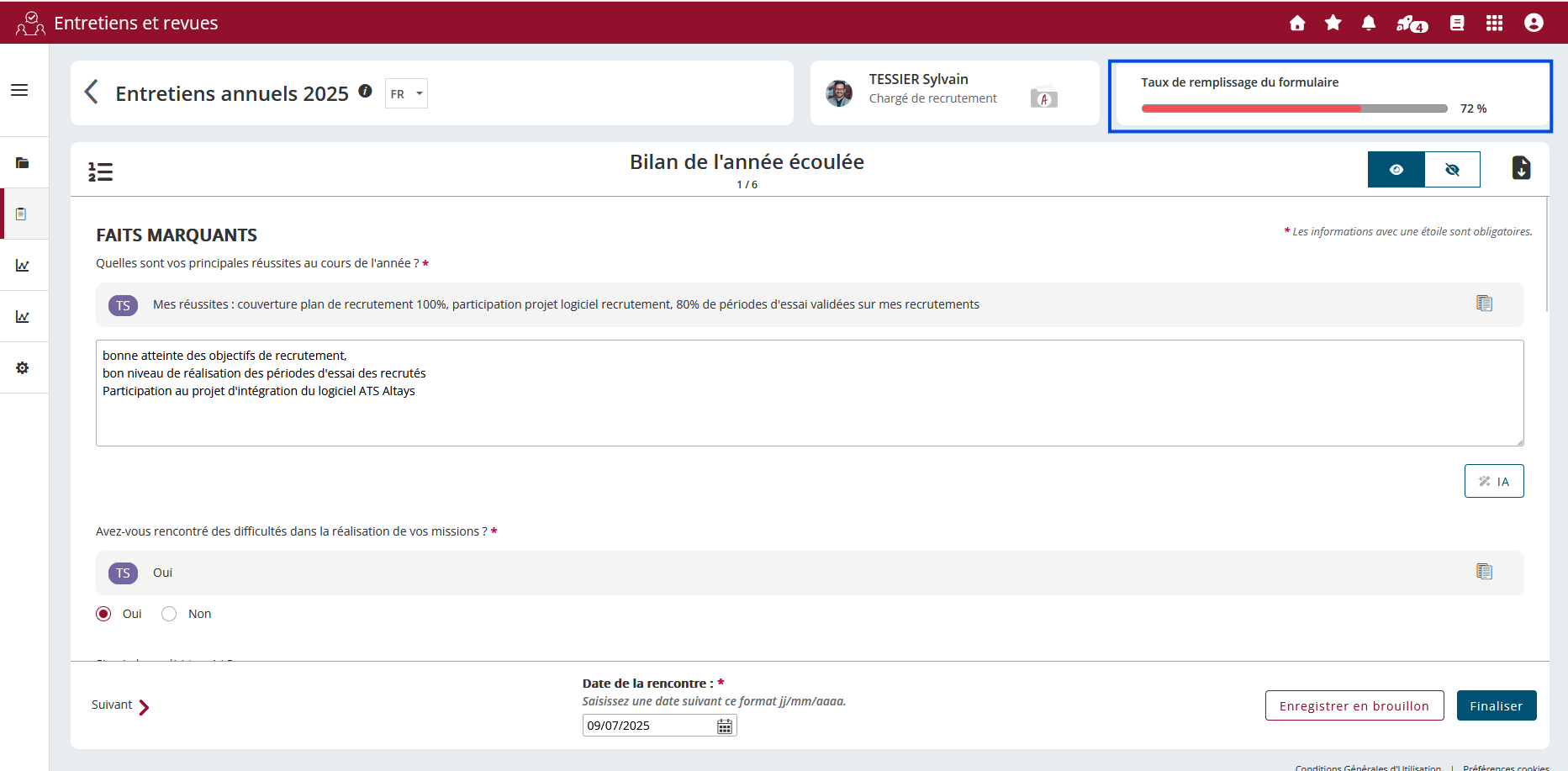Open the section list outline icon
Image resolution: width=1568 pixels, height=771 pixels.
coord(101,172)
